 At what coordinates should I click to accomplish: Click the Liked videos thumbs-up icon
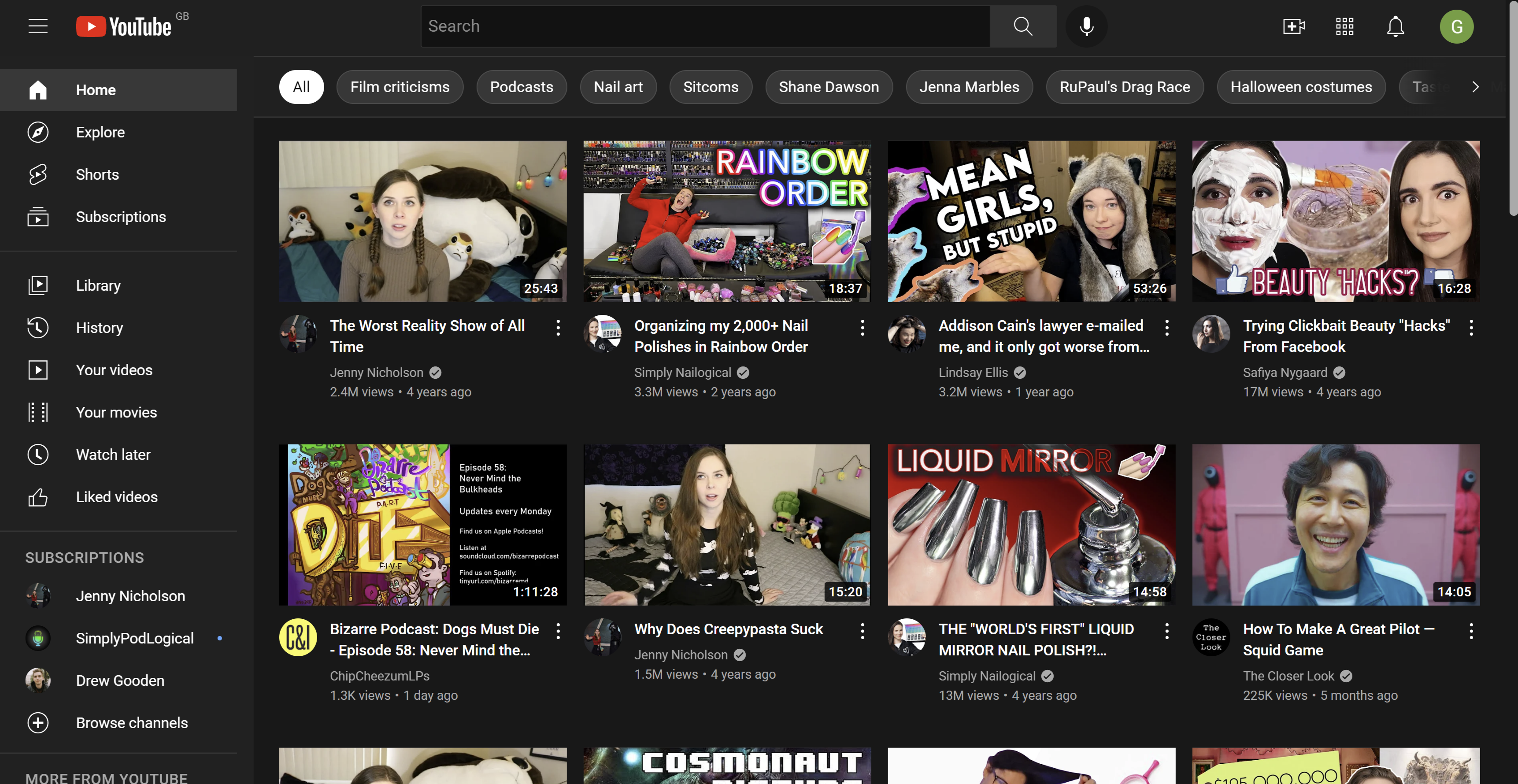coord(38,497)
